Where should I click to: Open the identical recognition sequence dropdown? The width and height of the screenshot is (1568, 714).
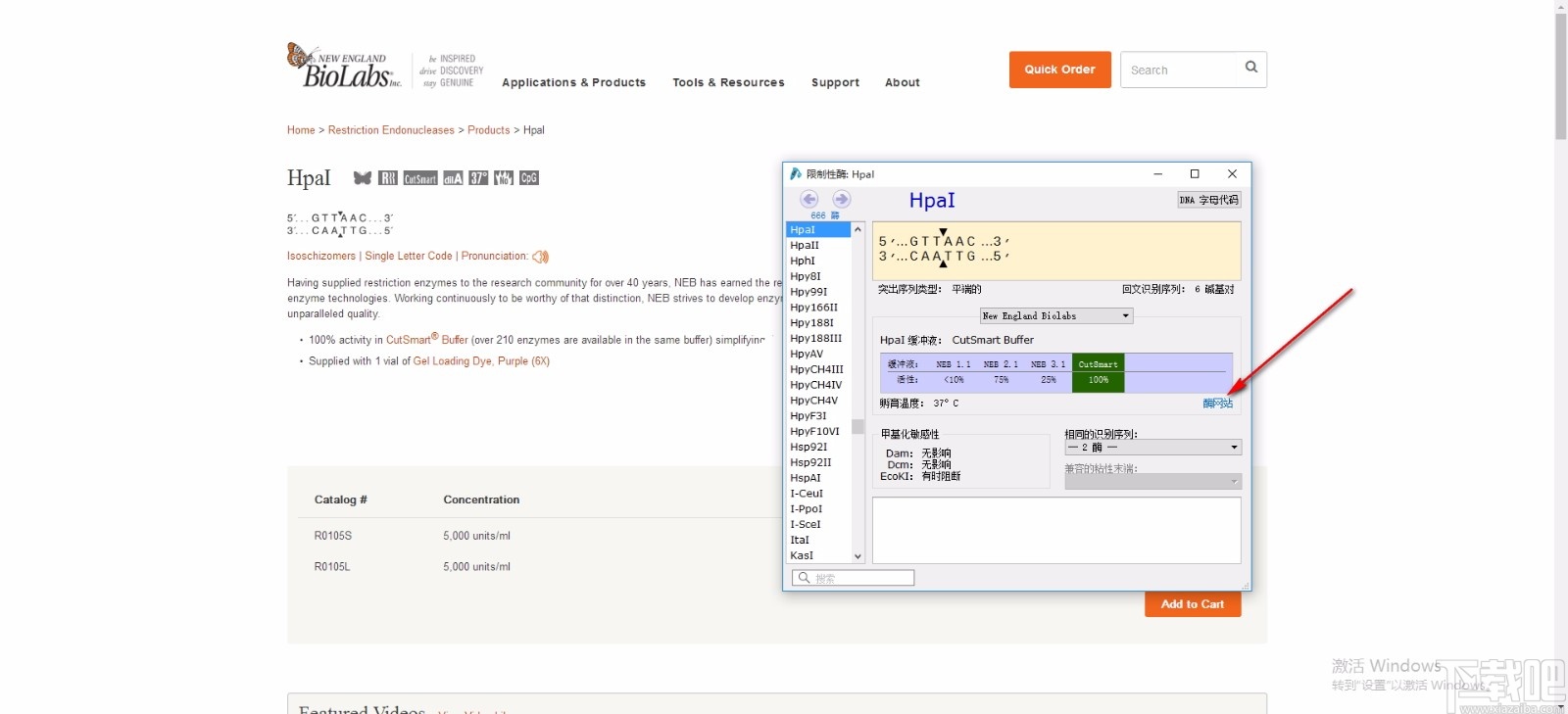1152,448
